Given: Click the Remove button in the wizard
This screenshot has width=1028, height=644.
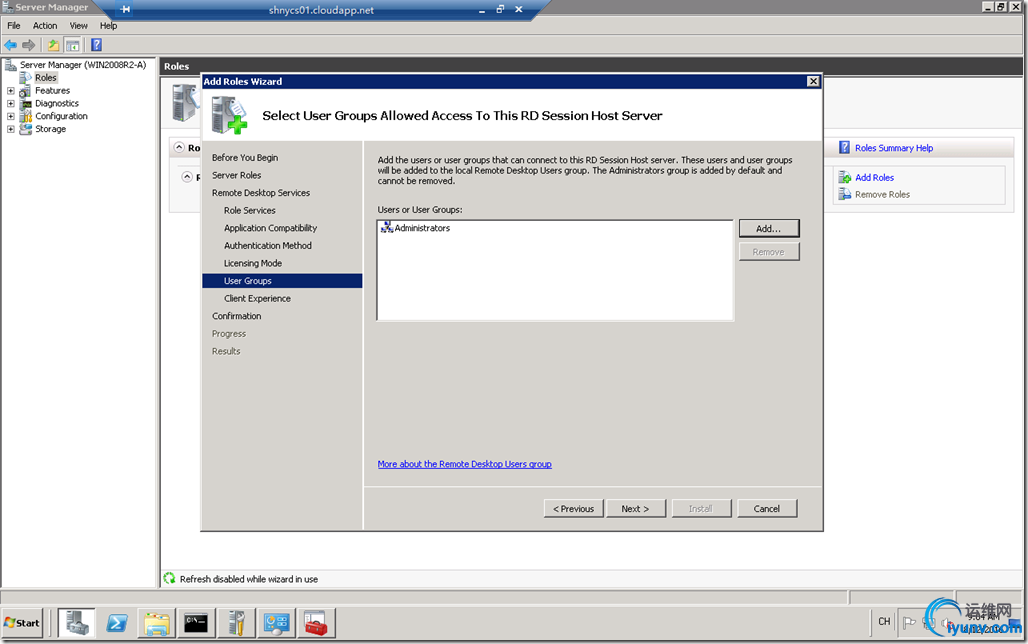Looking at the screenshot, I should click(768, 252).
